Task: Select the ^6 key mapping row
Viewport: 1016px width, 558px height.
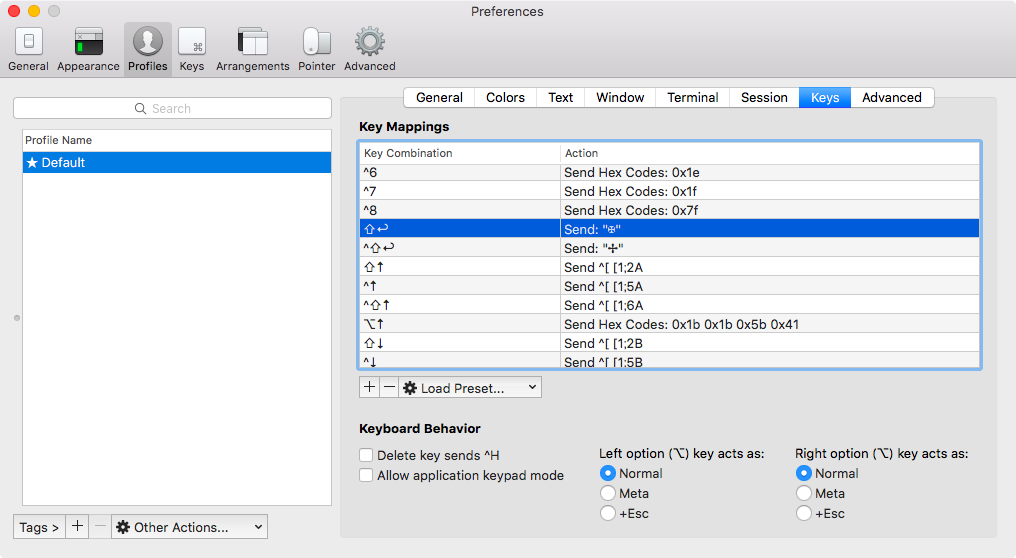Action: point(669,172)
